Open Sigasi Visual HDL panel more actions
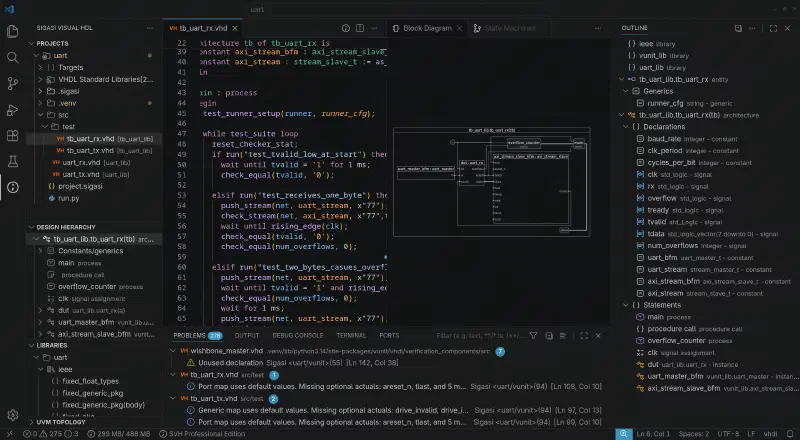The height and width of the screenshot is (440, 800). point(149,28)
